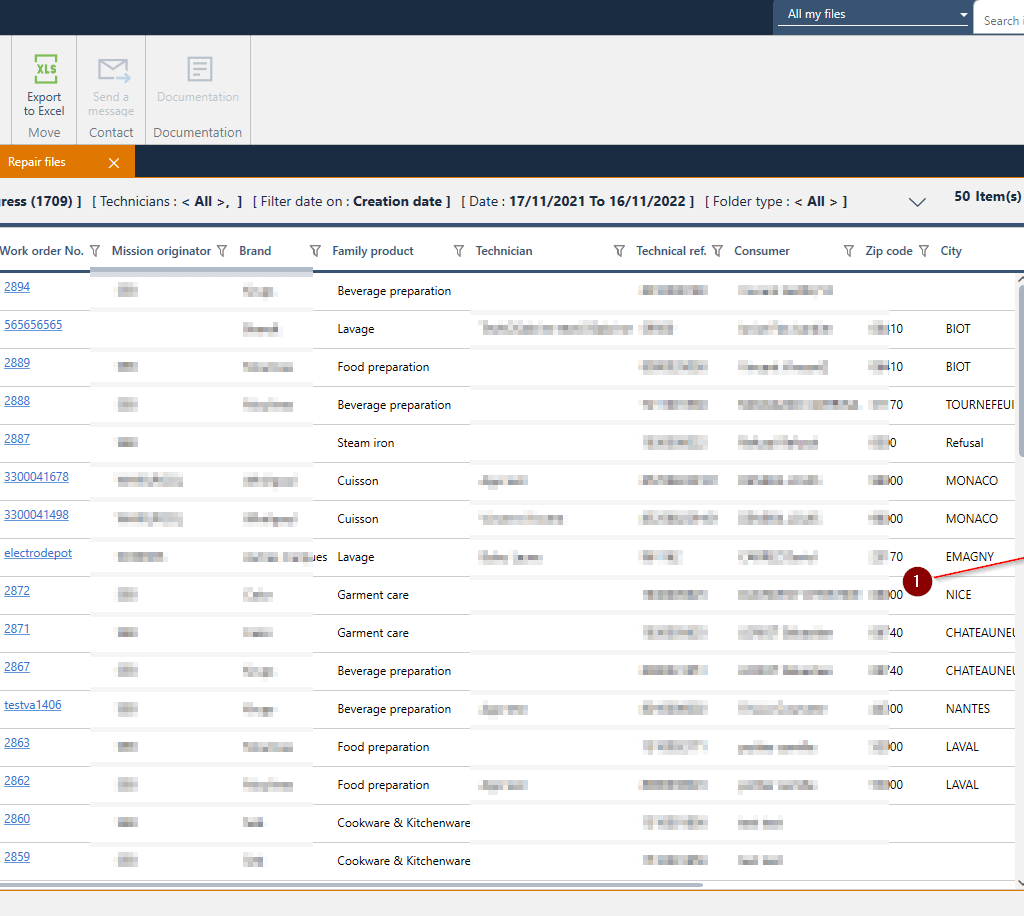Select the Repair files tab

tap(38, 162)
